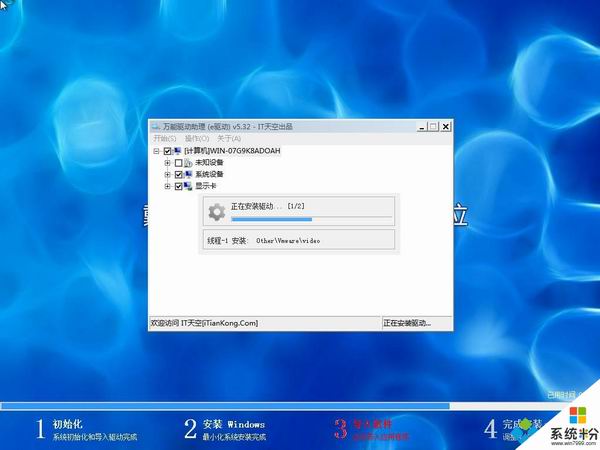Viewport: 600px width, 450px height.
Task: Open the 开始(S) menu
Action: (165, 138)
